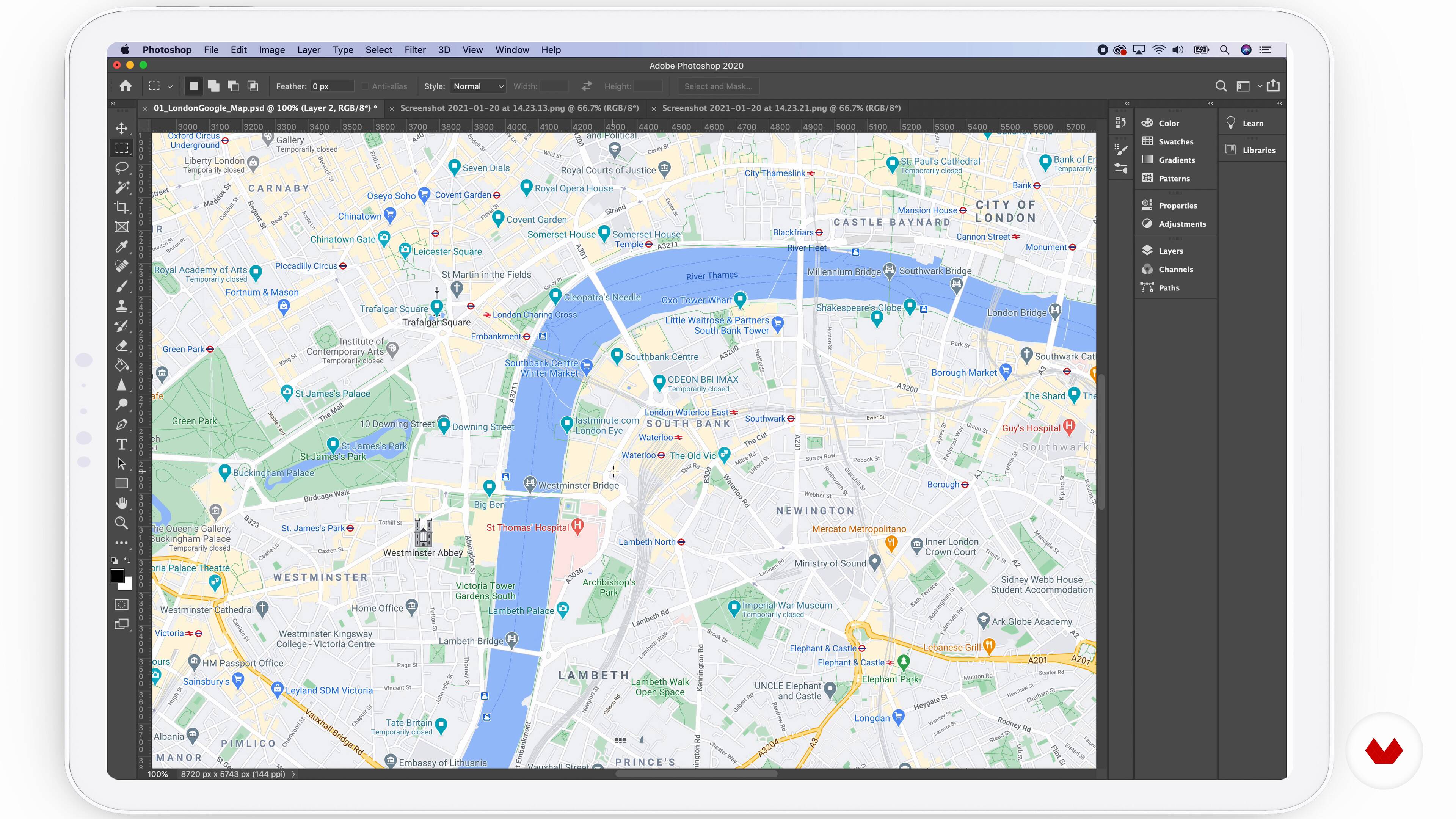Screen dimensions: 1456x819
Task: Select the Hand tool
Action: [121, 503]
